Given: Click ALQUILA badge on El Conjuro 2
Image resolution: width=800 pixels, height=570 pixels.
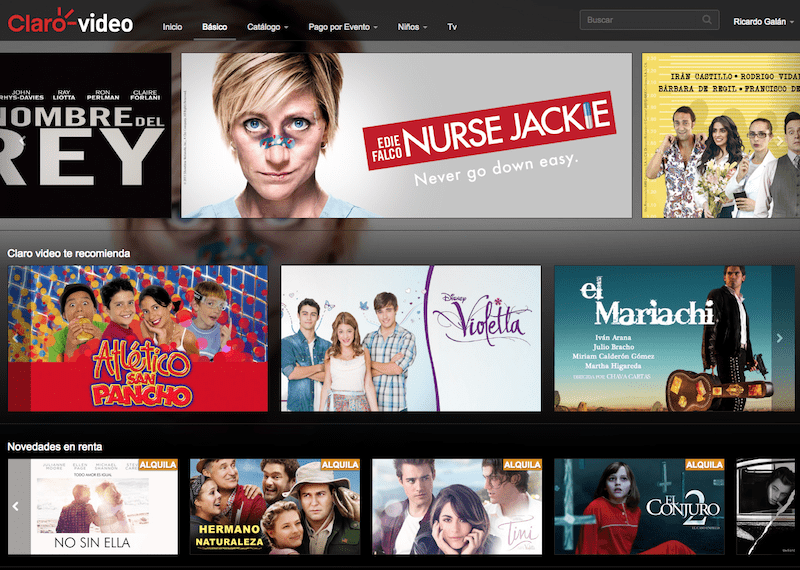Looking at the screenshot, I should [705, 464].
